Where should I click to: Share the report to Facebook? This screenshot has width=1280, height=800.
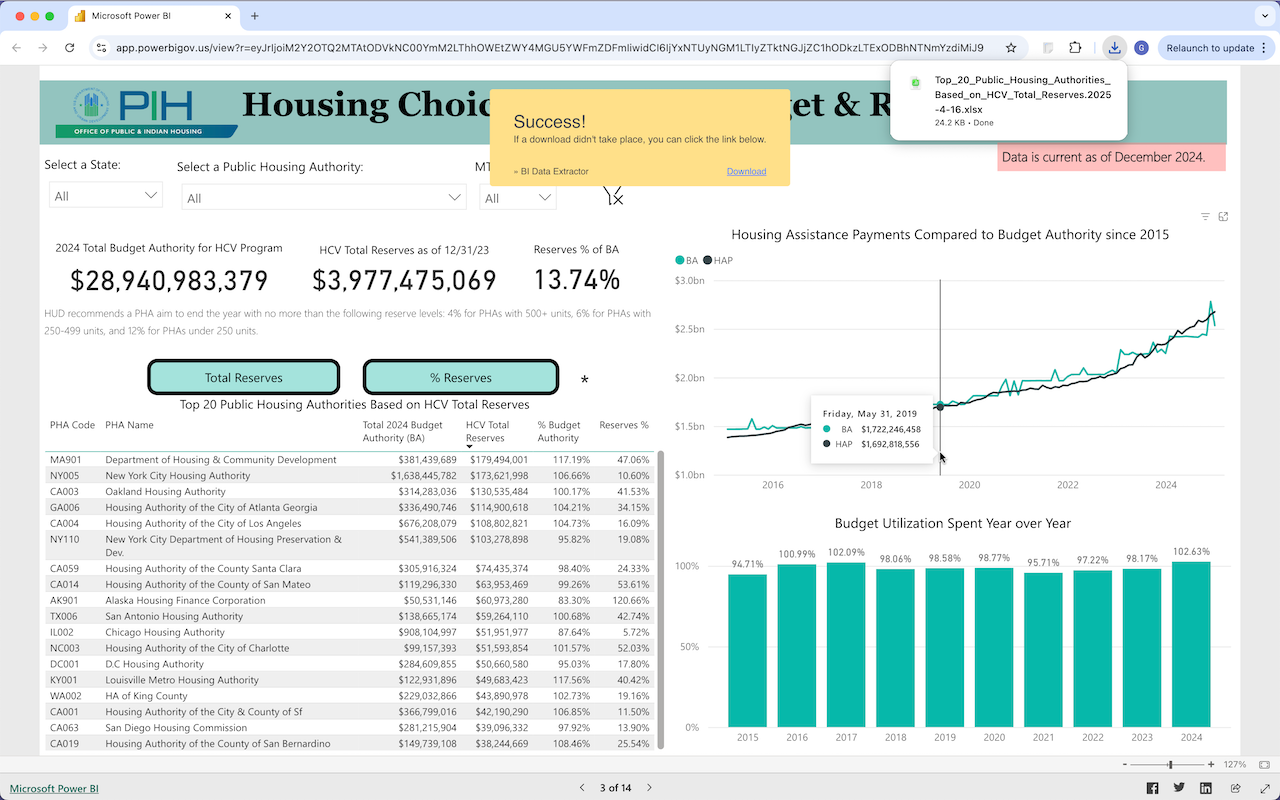point(1152,788)
